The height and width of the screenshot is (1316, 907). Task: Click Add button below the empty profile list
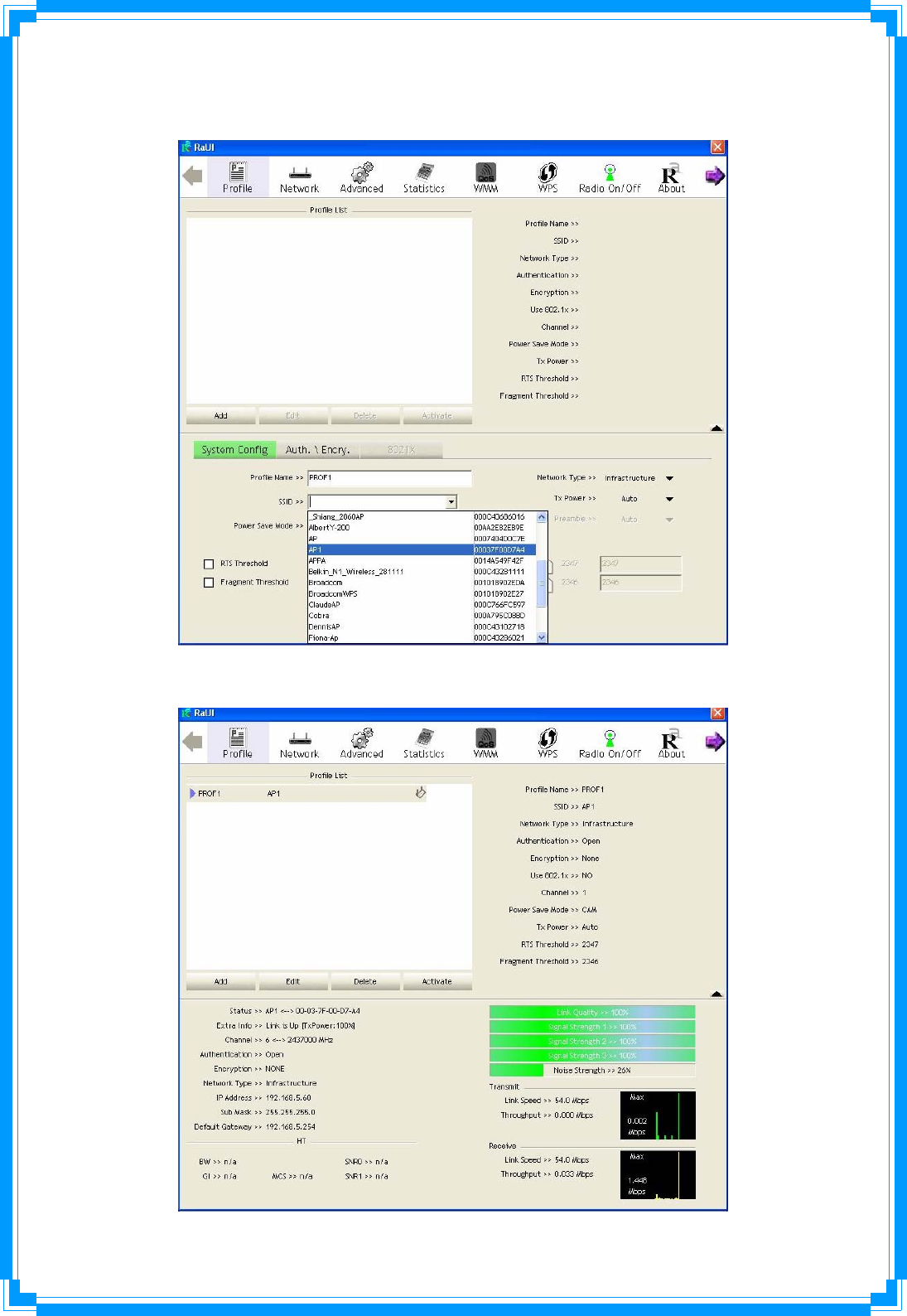(x=221, y=416)
